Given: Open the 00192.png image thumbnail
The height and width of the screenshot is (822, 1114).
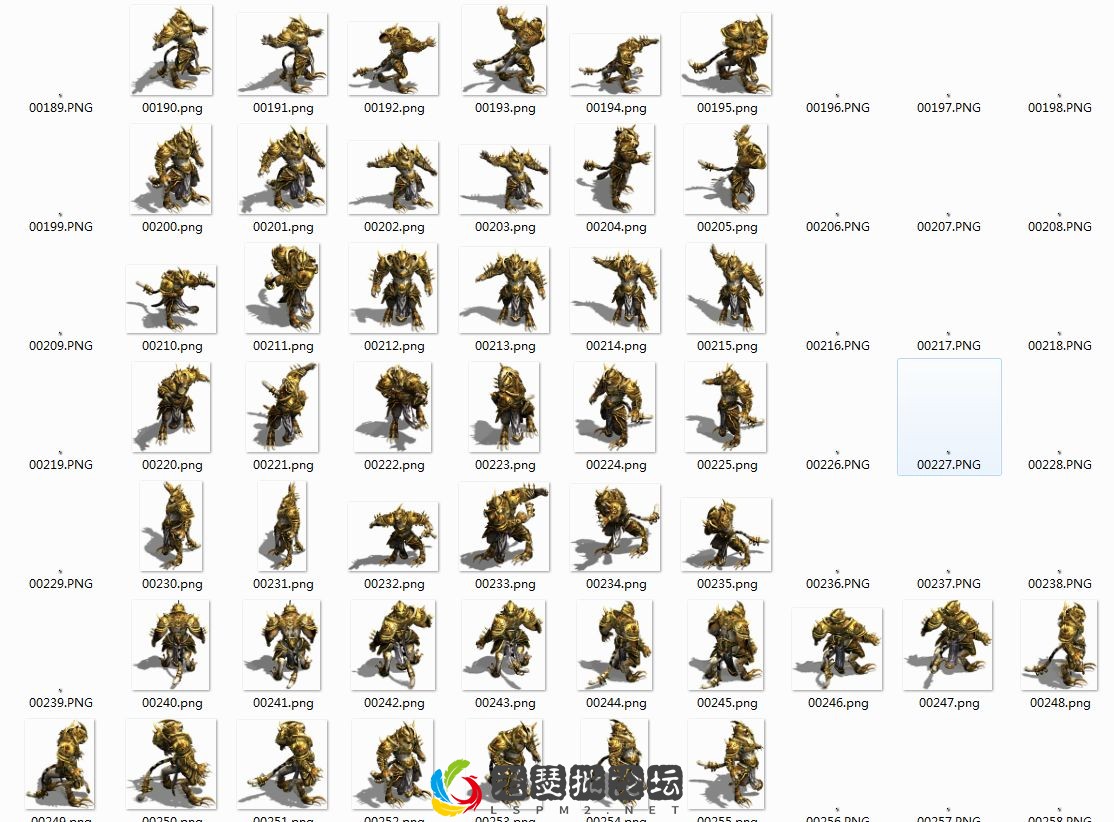Looking at the screenshot, I should pos(393,58).
